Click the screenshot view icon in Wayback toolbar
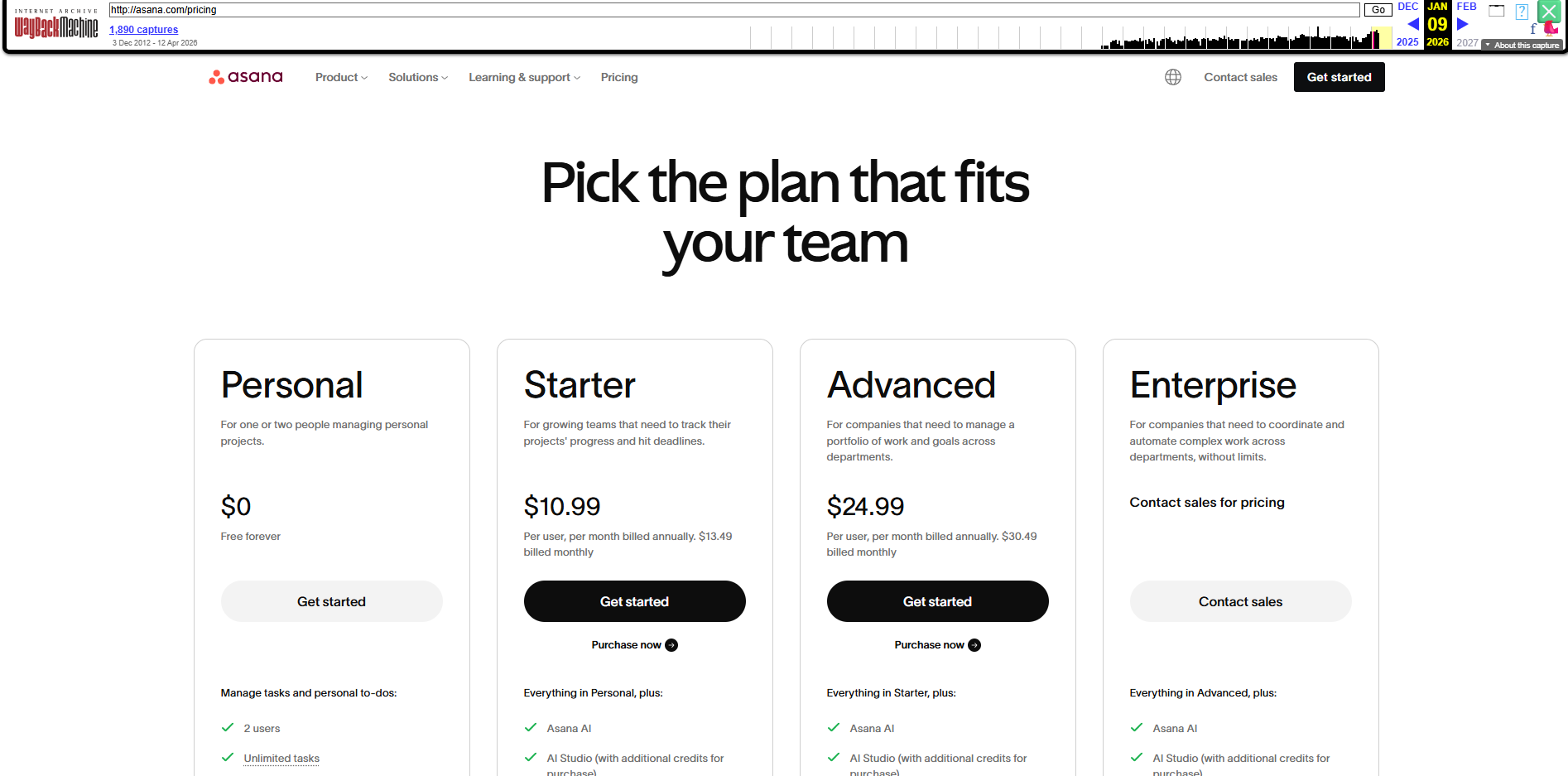This screenshot has width=1568, height=776. click(x=1496, y=11)
